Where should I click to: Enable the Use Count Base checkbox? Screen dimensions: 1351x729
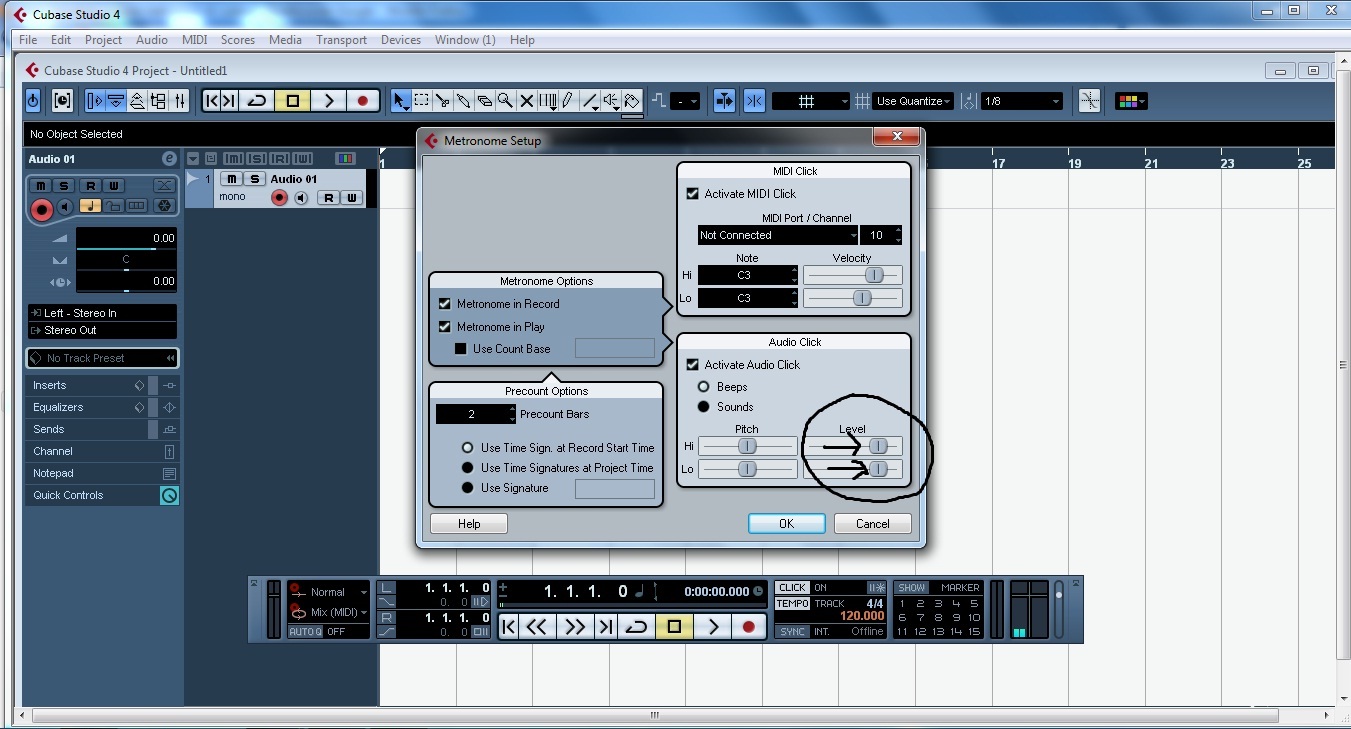pyautogui.click(x=460, y=348)
